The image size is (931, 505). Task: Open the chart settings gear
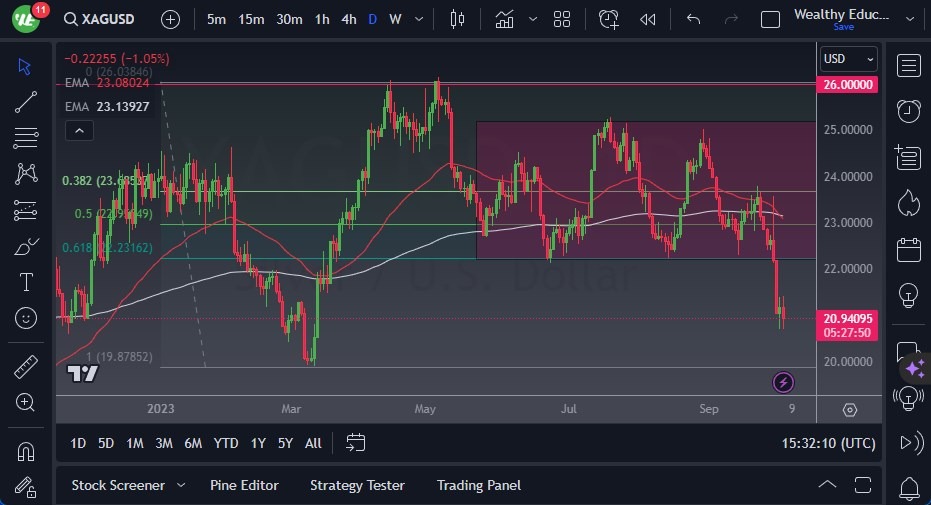coord(849,410)
